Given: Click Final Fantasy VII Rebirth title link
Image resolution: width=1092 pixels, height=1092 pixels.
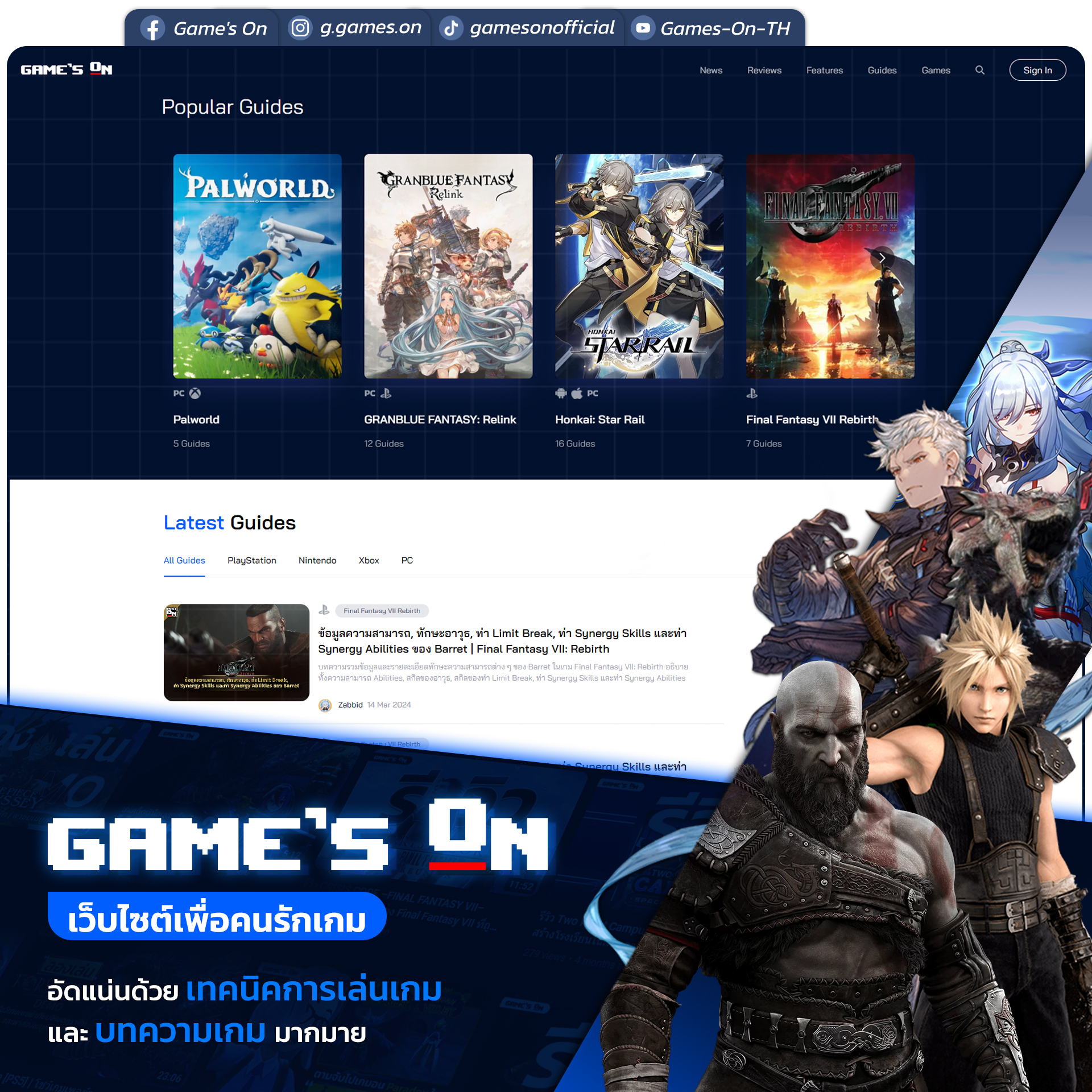Looking at the screenshot, I should (x=812, y=419).
